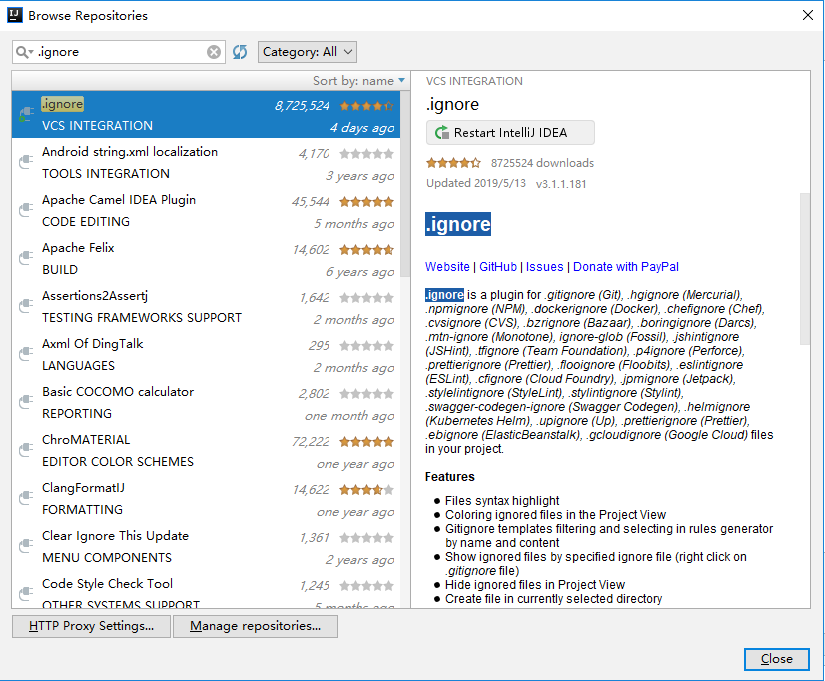Click the plug icon beside Apache Felix
825x681 pixels.
point(26,258)
